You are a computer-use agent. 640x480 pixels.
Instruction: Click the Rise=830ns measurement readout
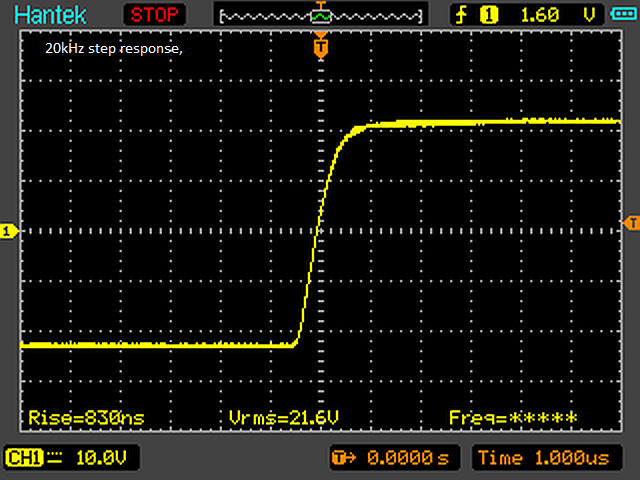coord(86,418)
